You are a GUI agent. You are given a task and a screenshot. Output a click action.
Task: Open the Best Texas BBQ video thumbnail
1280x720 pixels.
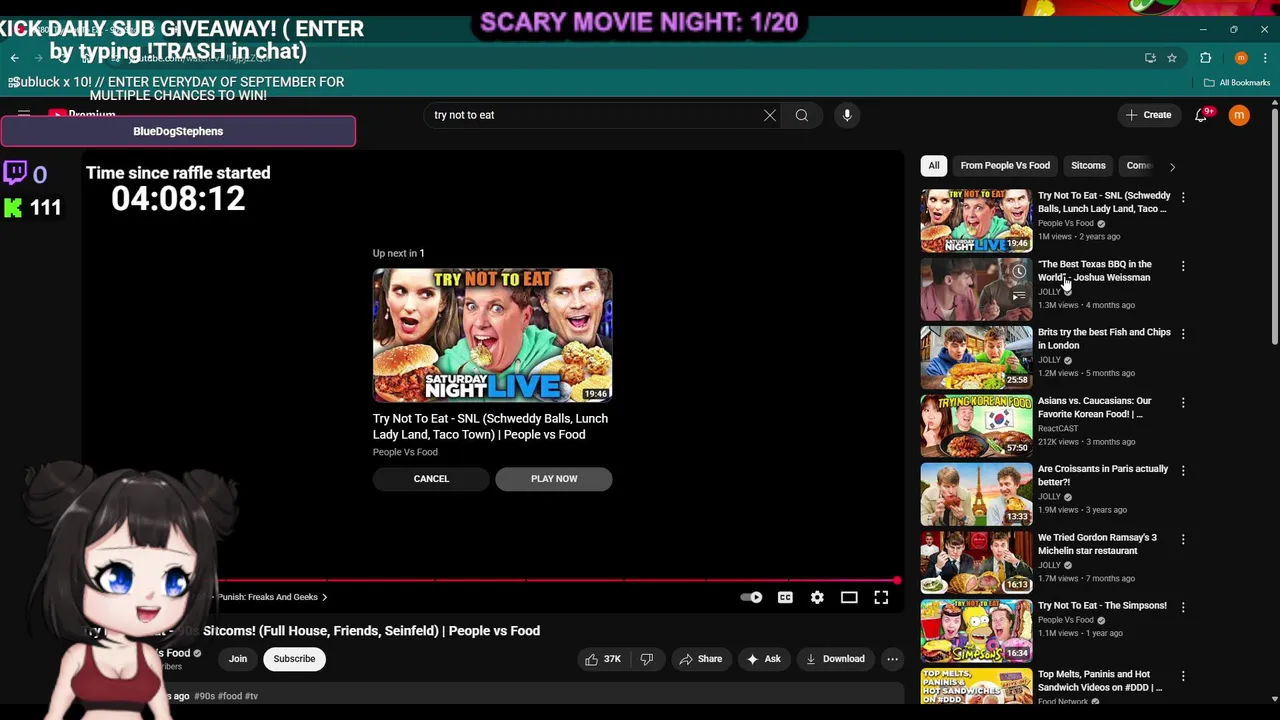pos(976,289)
